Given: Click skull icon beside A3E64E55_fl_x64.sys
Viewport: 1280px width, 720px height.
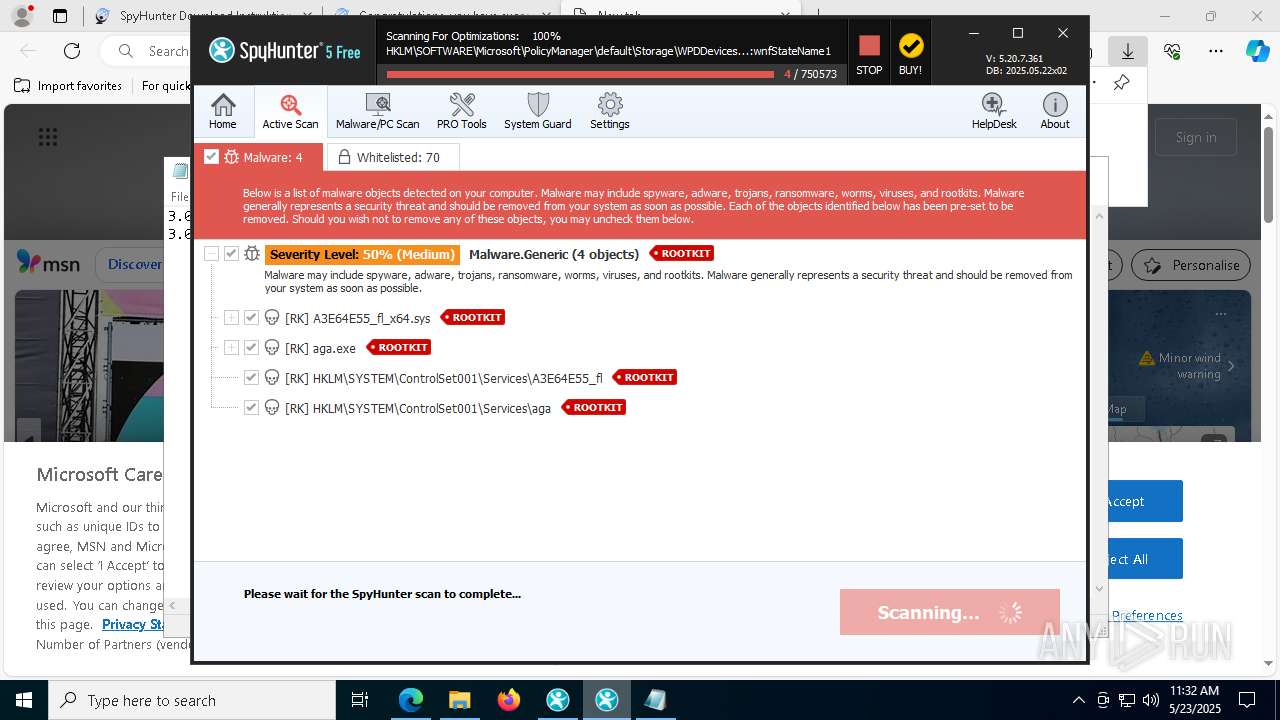Looking at the screenshot, I should click(272, 318).
